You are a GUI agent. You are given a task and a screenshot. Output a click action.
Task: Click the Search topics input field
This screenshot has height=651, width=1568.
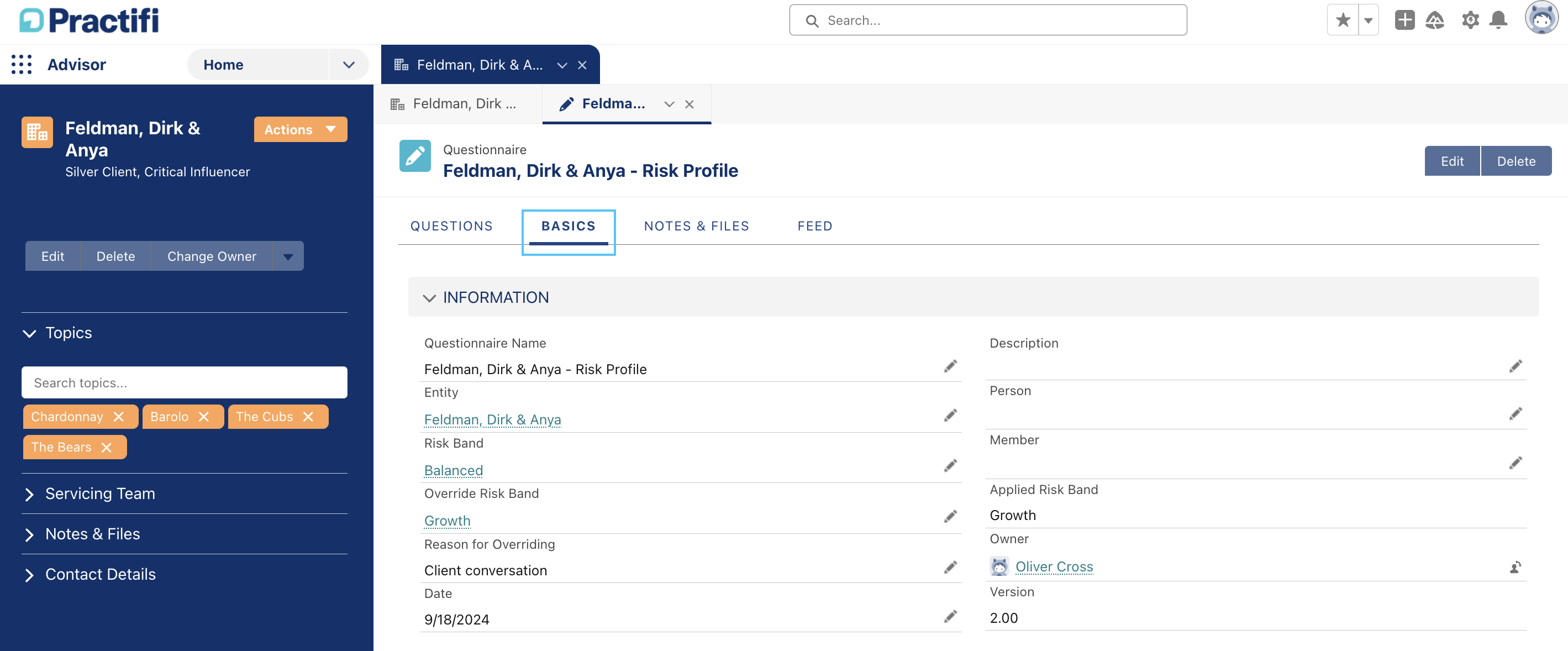click(184, 383)
